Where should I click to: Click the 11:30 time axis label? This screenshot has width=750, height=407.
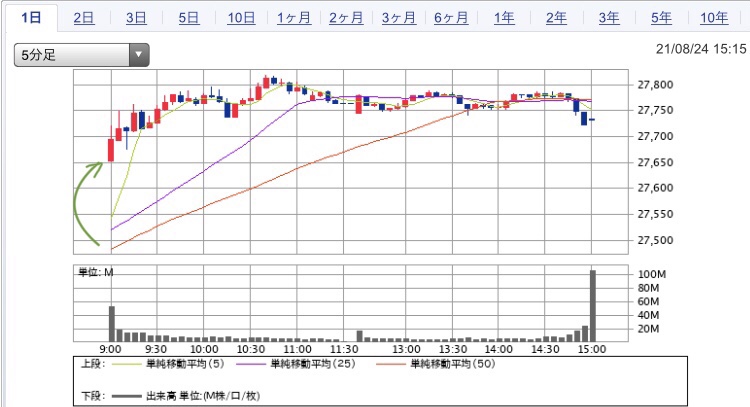(344, 349)
